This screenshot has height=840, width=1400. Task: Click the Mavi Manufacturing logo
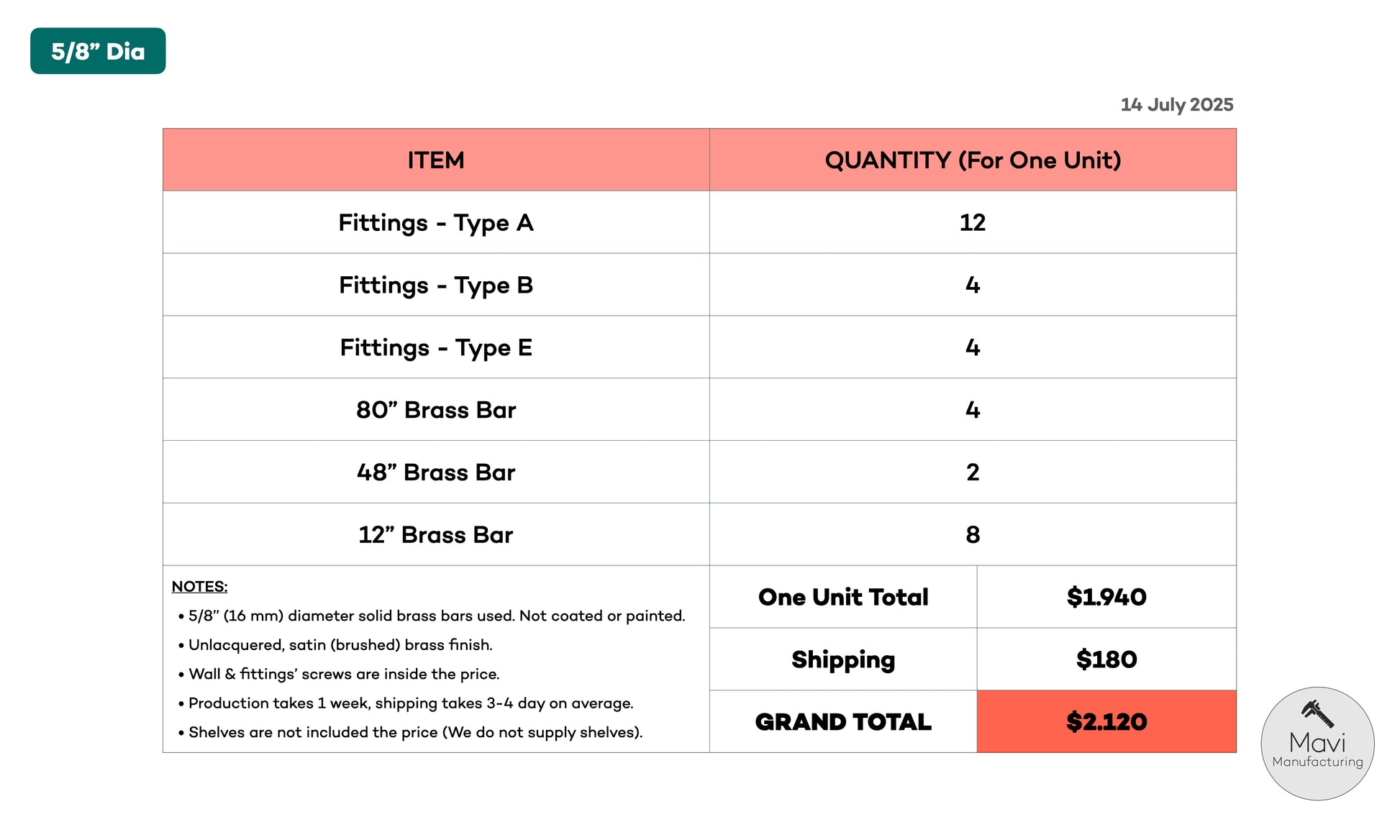tap(1317, 744)
